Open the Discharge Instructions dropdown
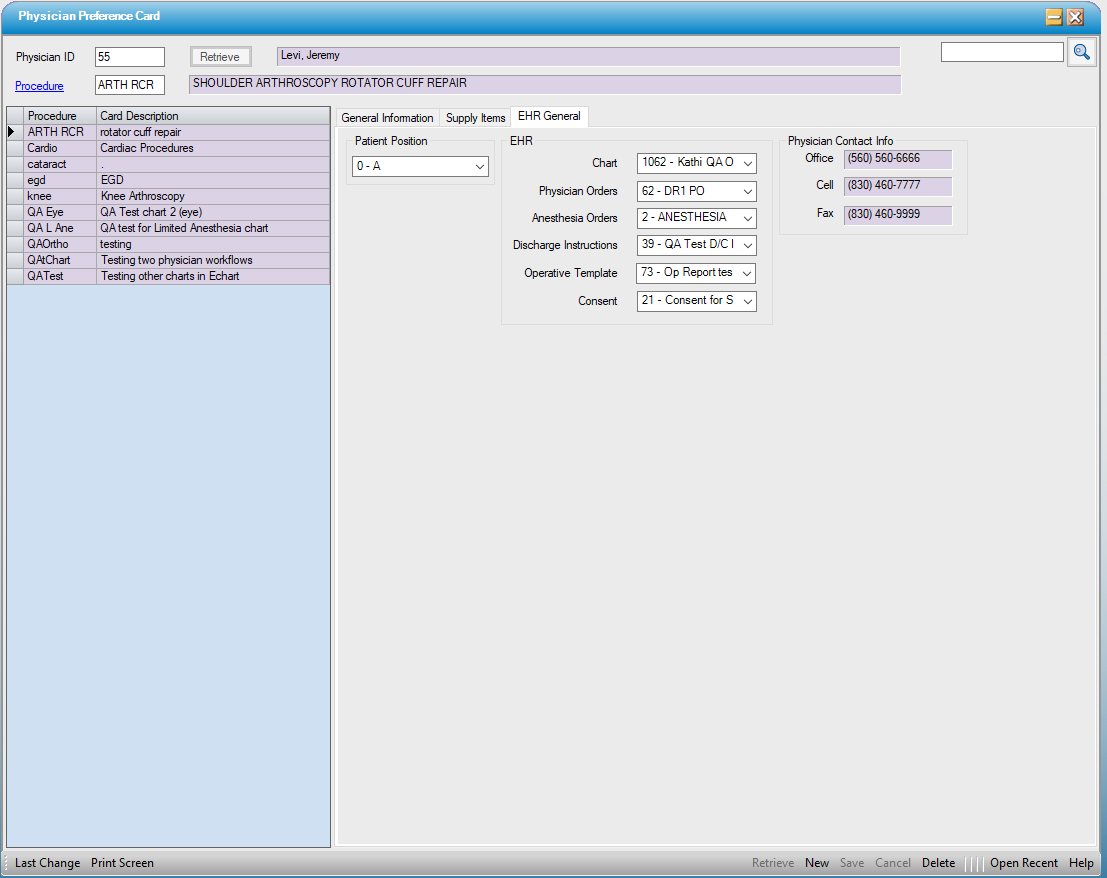Viewport: 1107px width, 878px height. (747, 245)
